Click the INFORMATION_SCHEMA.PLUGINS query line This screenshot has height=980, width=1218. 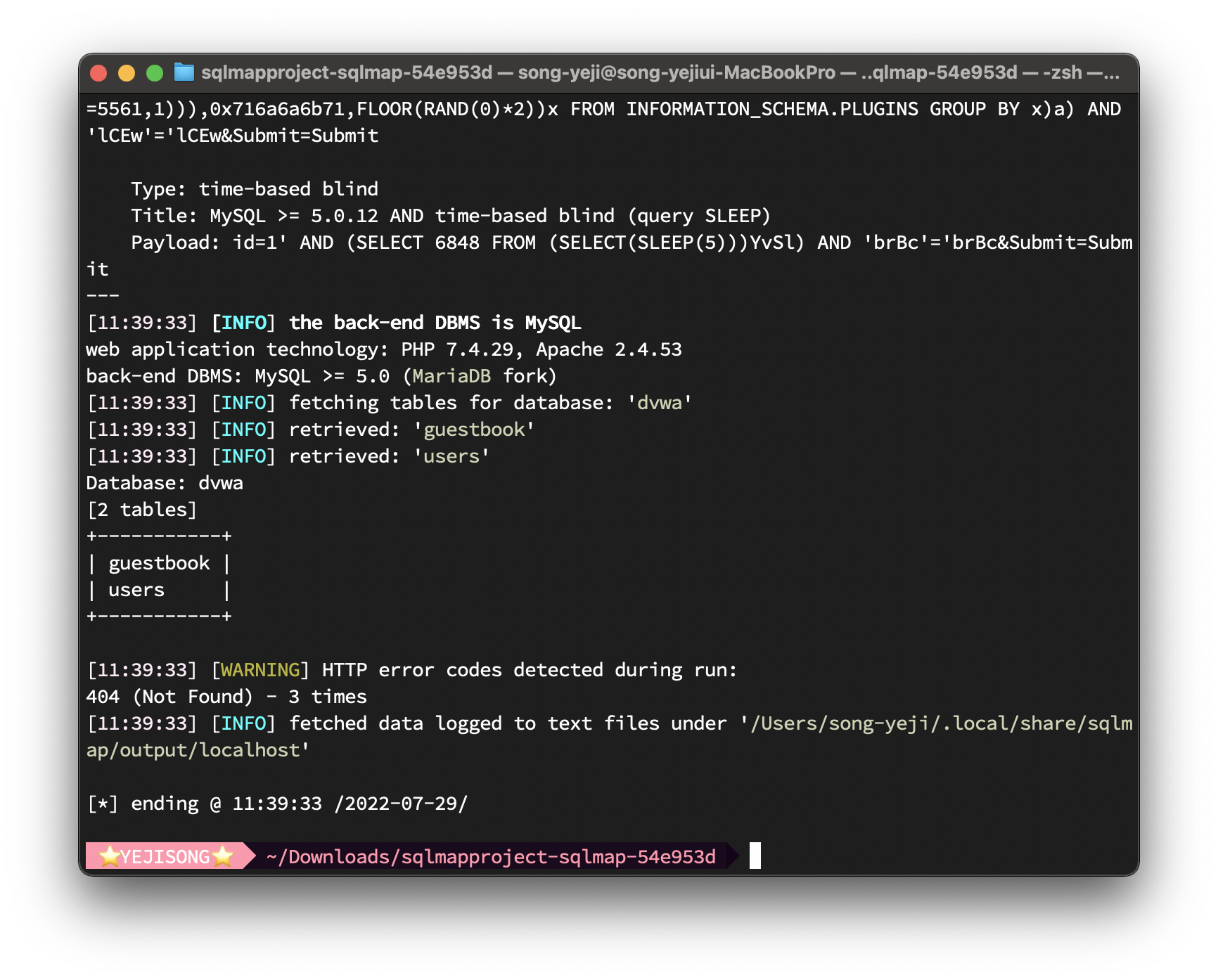pos(603,109)
